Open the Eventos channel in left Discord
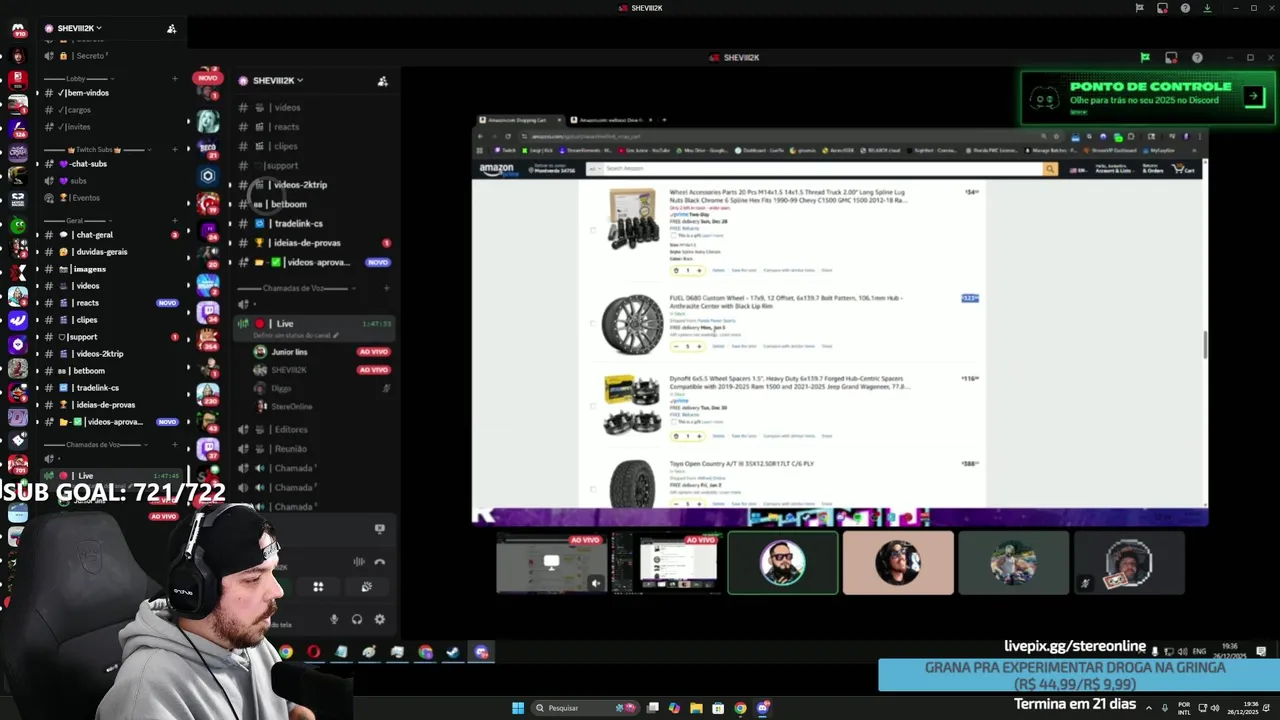 coord(111,198)
